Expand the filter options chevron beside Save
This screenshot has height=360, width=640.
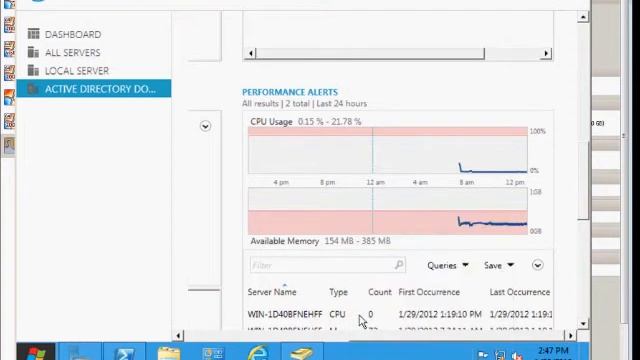tap(538, 265)
